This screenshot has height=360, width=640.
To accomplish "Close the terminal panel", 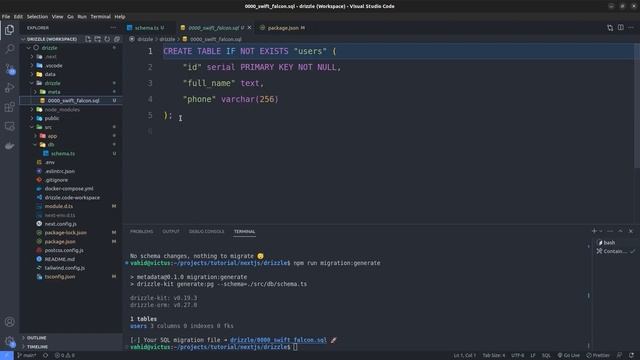I will click(x=631, y=231).
